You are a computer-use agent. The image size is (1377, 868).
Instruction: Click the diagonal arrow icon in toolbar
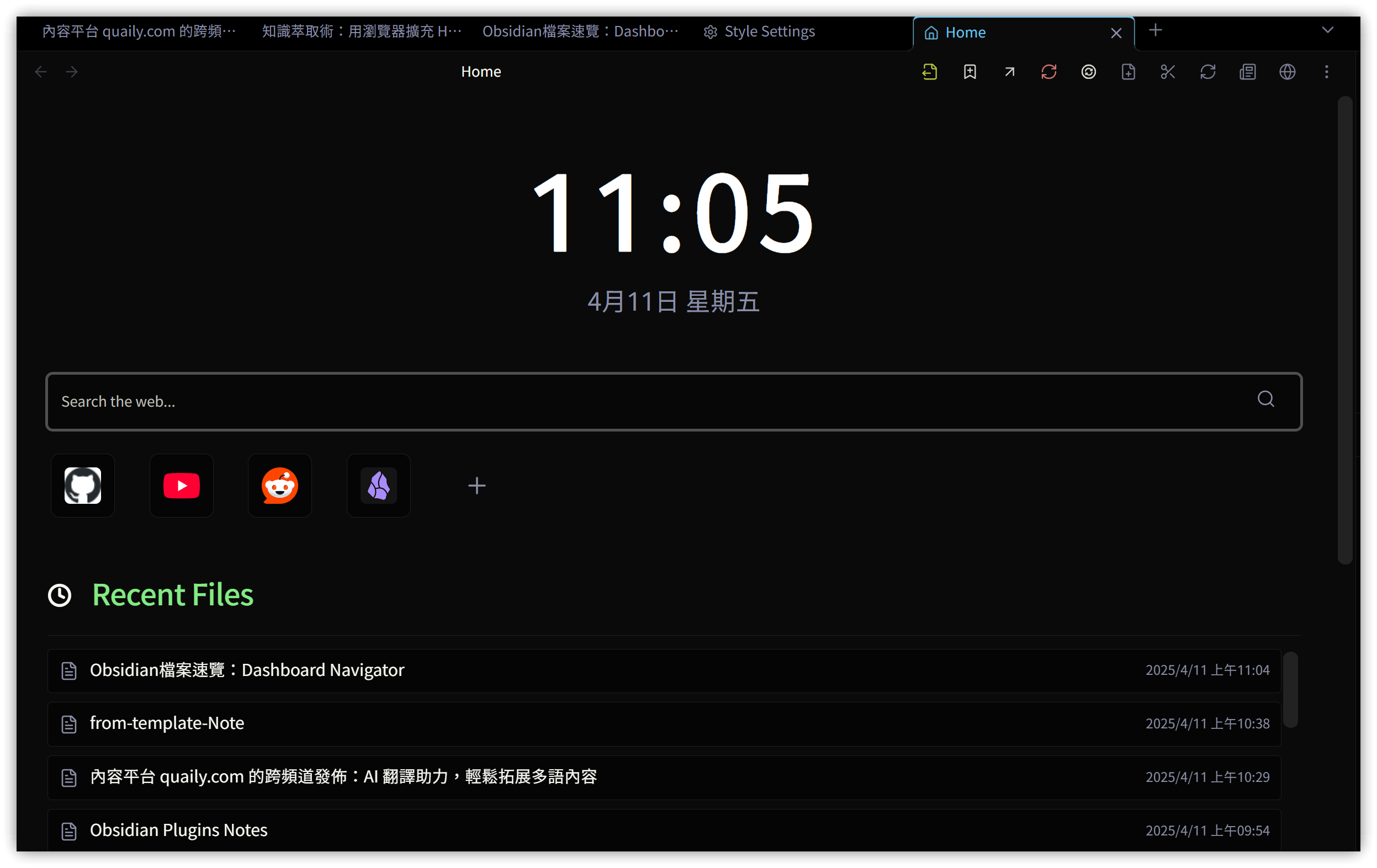[x=1009, y=72]
